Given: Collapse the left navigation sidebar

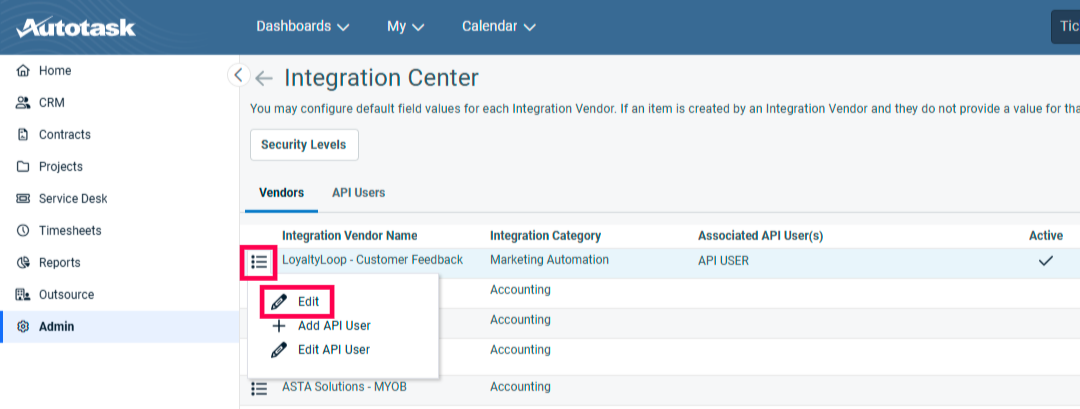Looking at the screenshot, I should 237,74.
